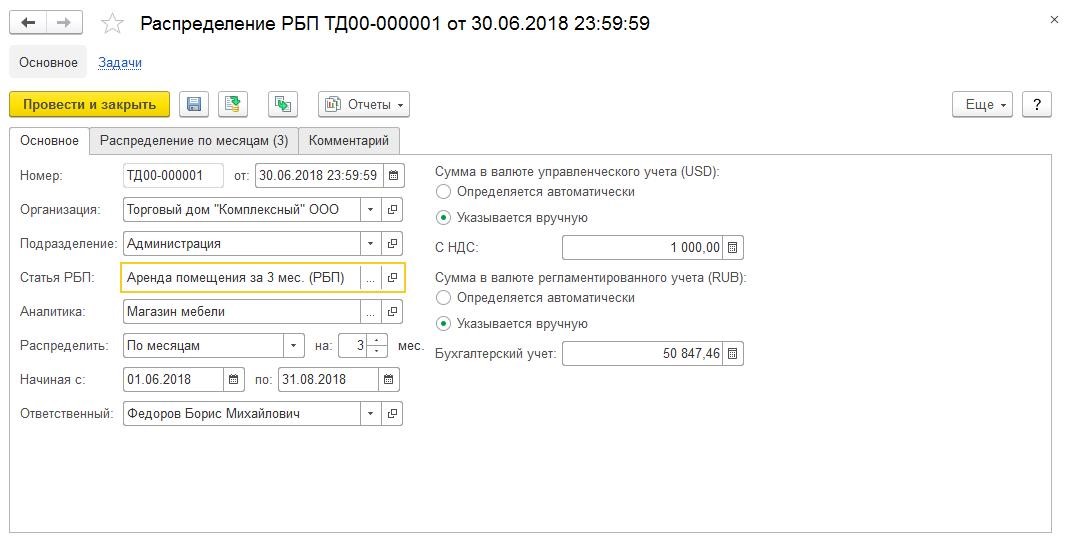The width and height of the screenshot is (1067, 543).
Task: Click the С НДС amount field
Action: click(642, 248)
